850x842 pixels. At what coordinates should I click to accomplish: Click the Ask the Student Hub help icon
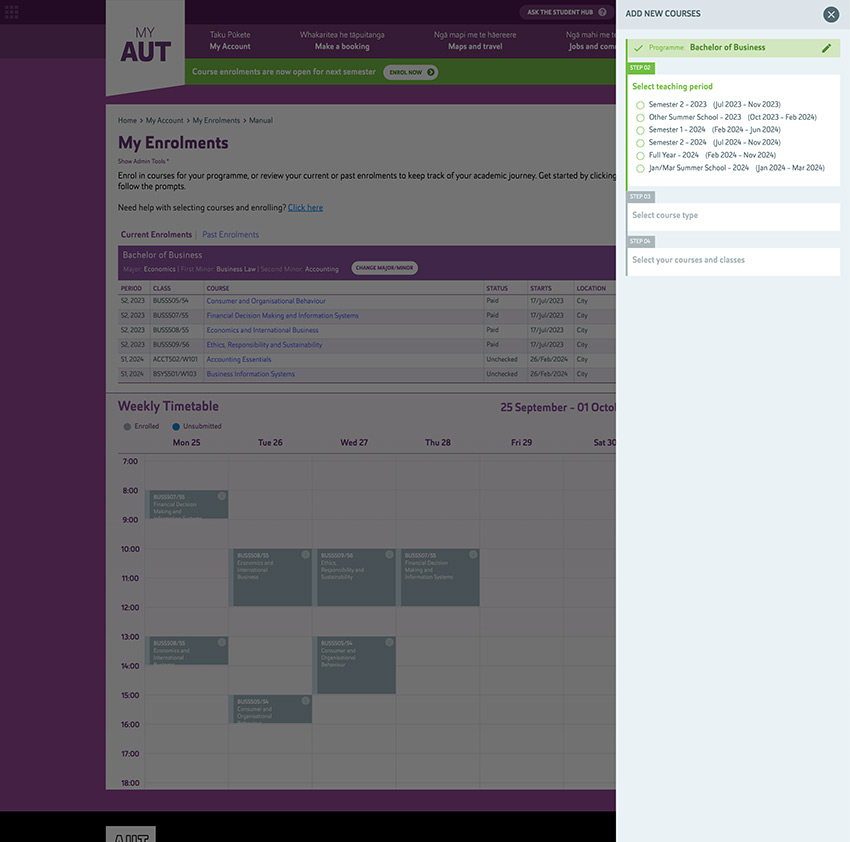click(x=603, y=12)
